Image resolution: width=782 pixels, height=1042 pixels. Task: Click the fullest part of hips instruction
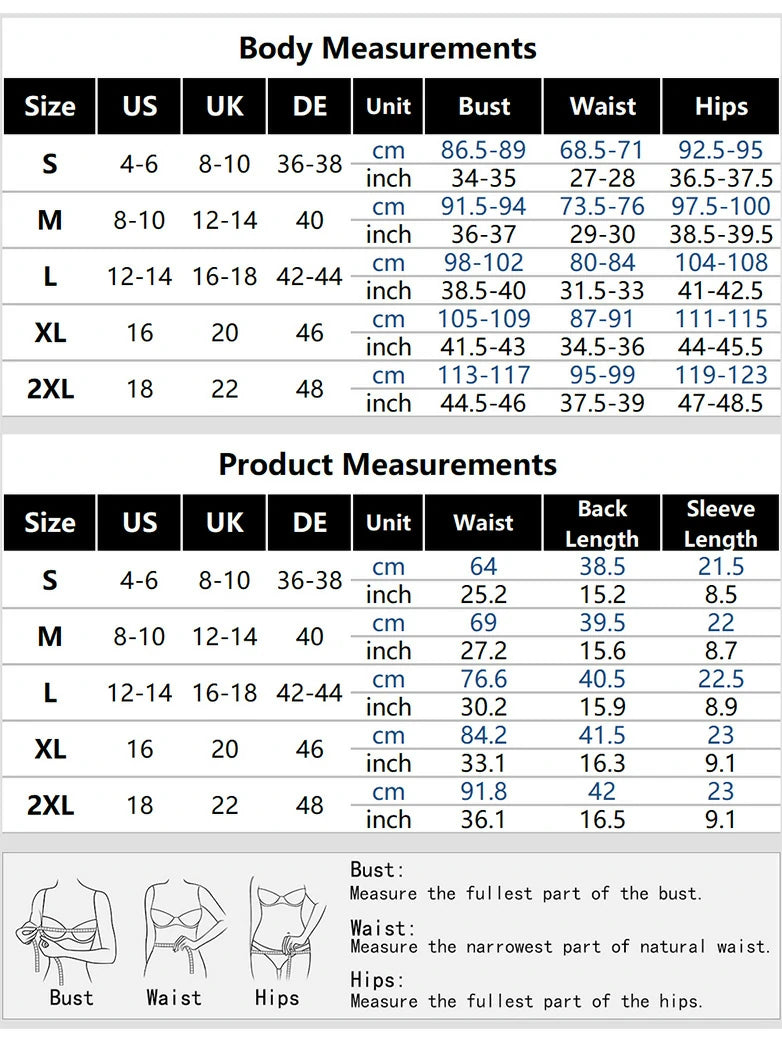pyautogui.click(x=526, y=1001)
